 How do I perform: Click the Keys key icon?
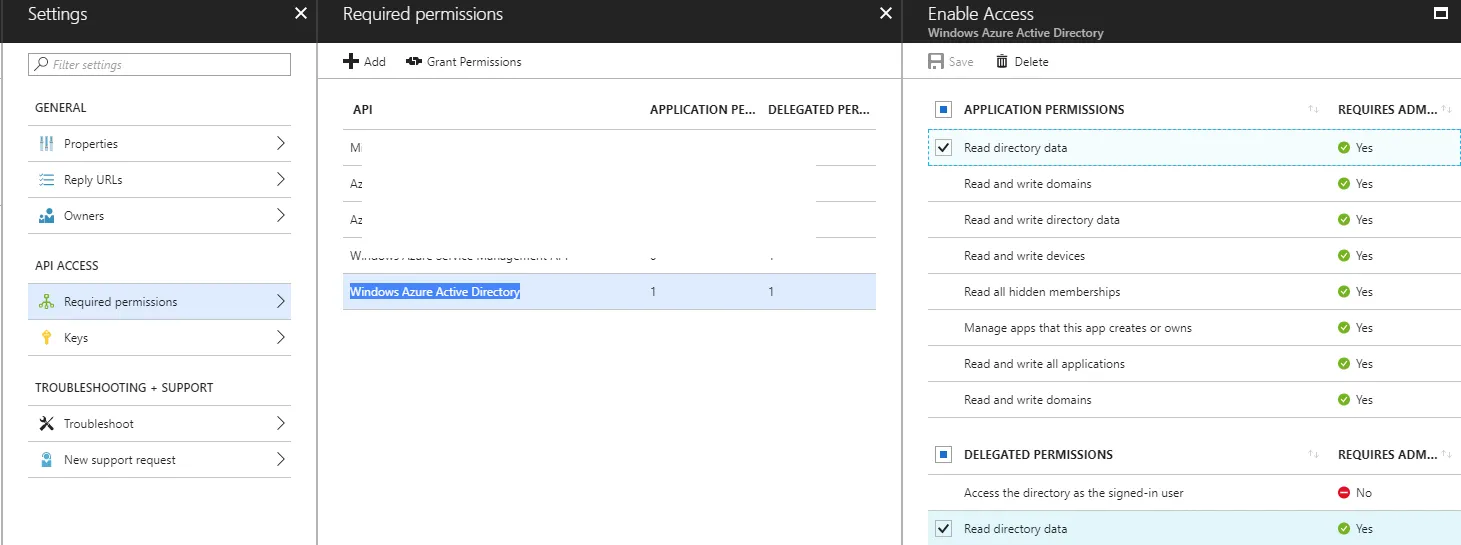(46, 338)
